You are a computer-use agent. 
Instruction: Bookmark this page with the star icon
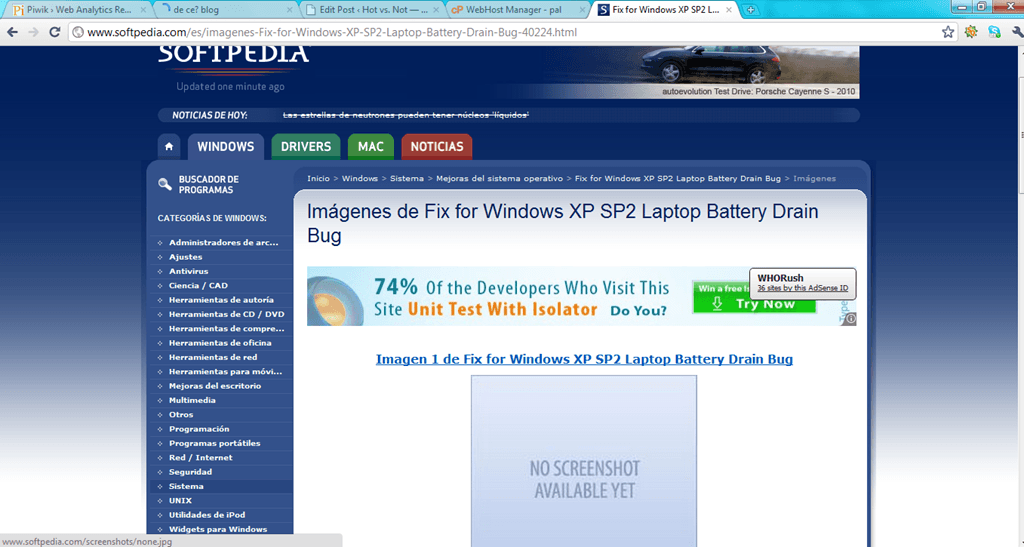coord(948,32)
